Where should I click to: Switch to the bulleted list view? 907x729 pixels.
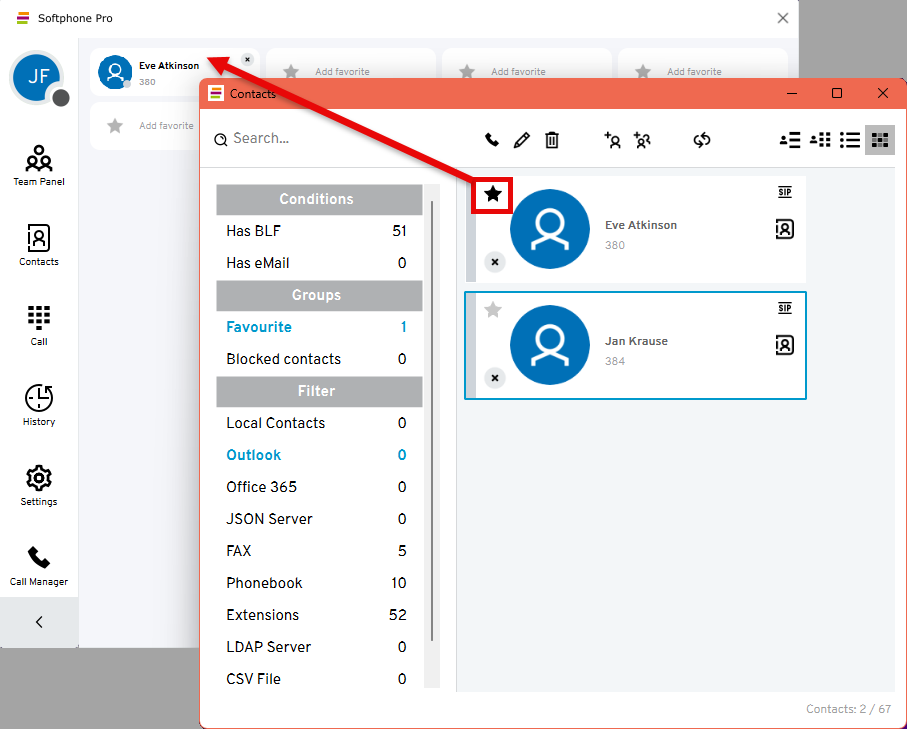850,140
